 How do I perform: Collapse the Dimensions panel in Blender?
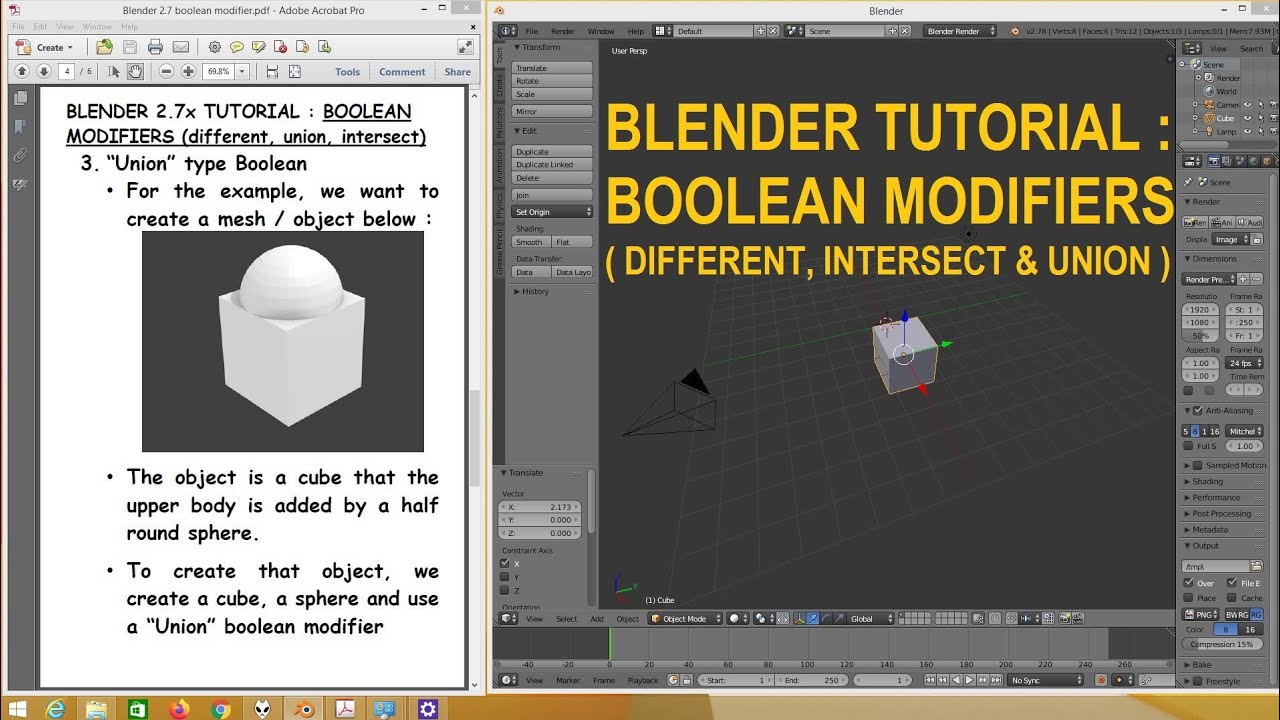(1213, 259)
